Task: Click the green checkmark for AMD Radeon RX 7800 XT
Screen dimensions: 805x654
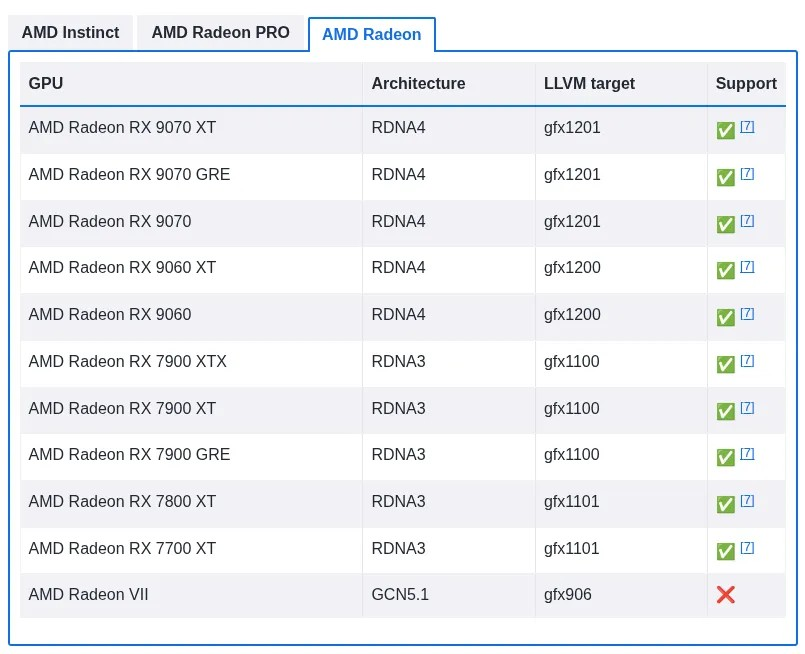Action: pos(725,503)
